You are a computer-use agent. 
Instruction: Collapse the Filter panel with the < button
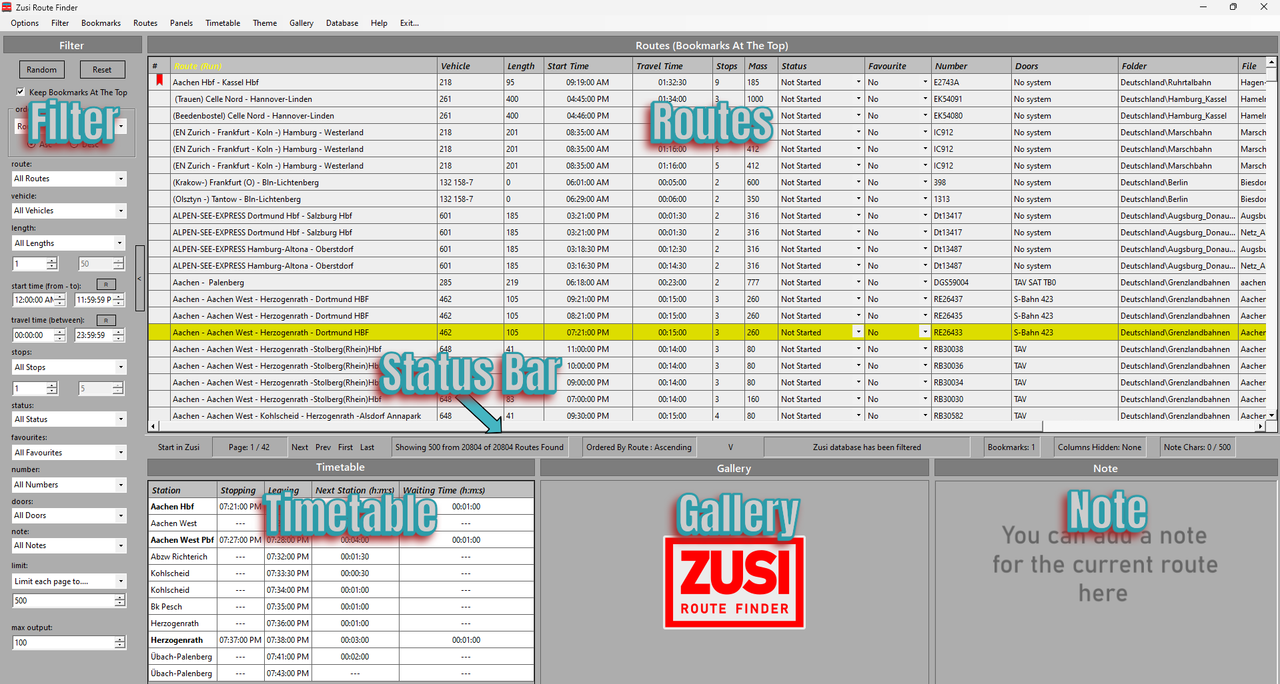pos(140,279)
